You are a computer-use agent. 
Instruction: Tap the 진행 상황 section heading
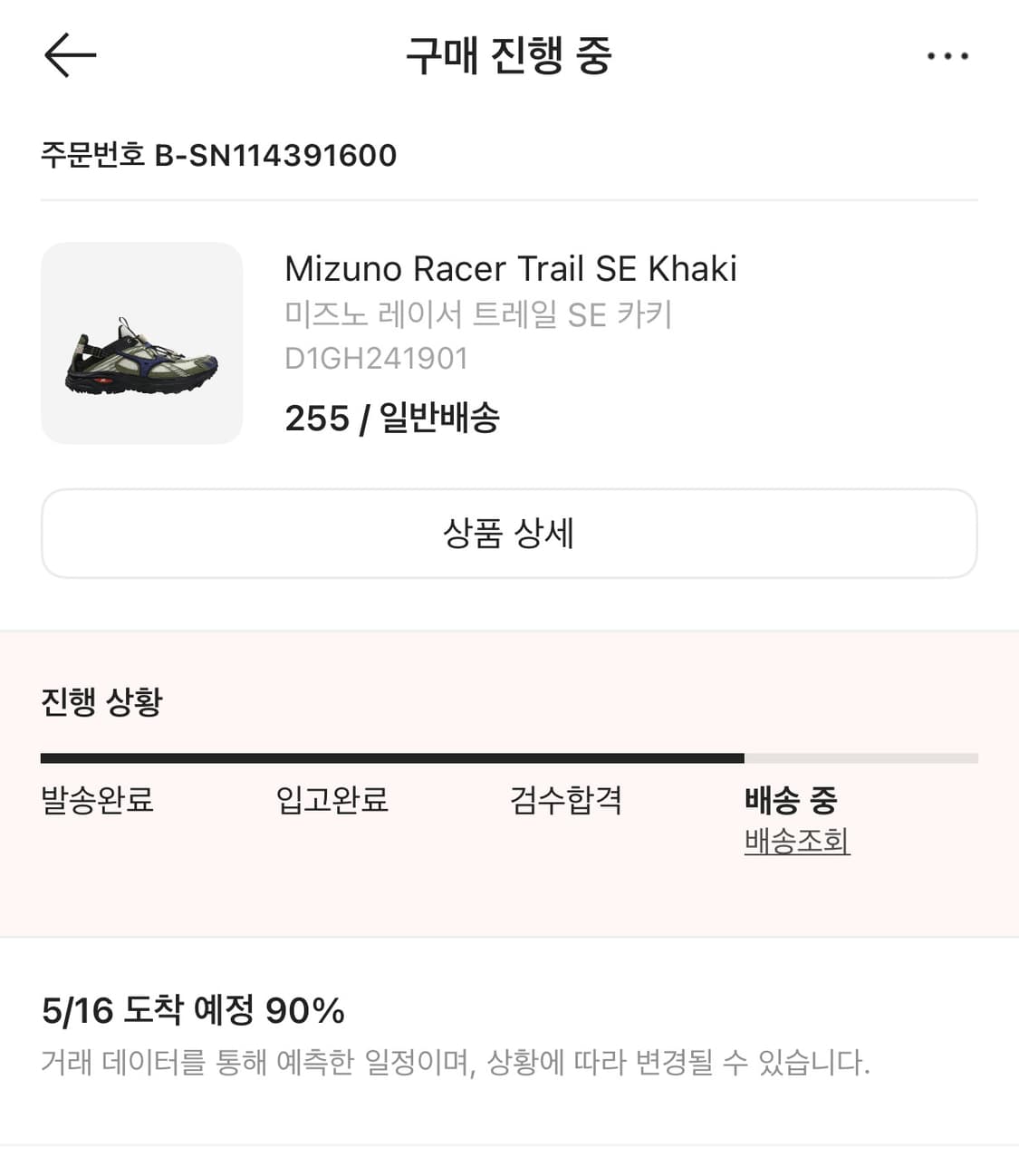coord(101,701)
